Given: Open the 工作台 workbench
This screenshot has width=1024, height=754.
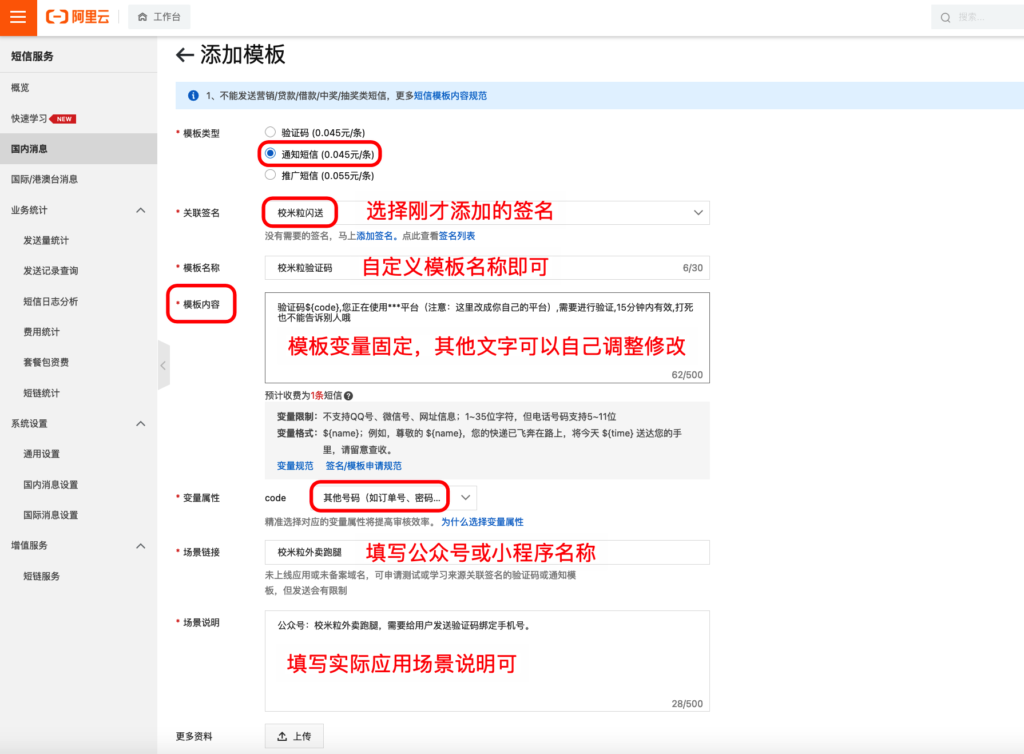Looking at the screenshot, I should tap(158, 17).
